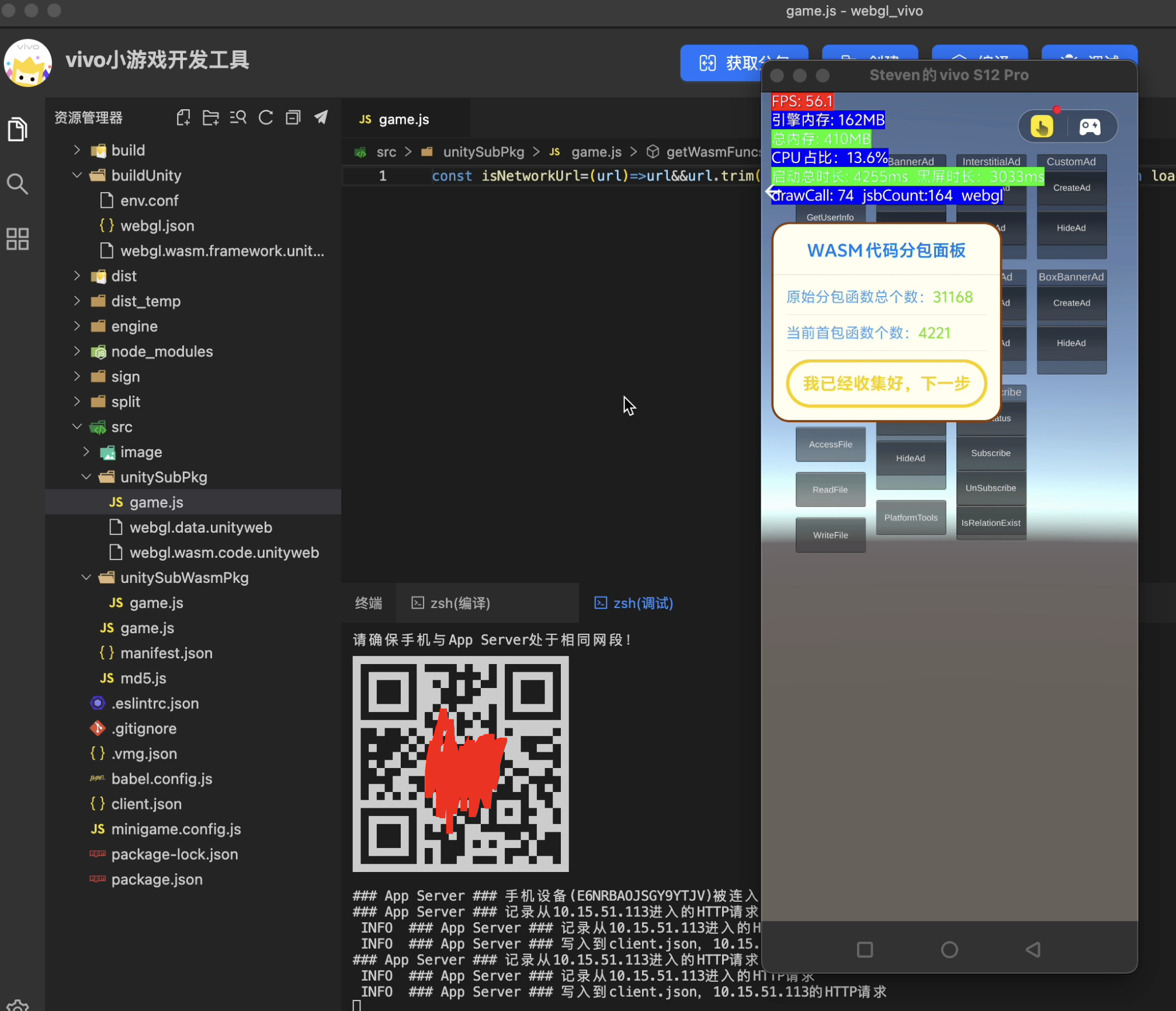Refresh the resource explorer
Image resolution: width=1176 pixels, height=1011 pixels.
pyautogui.click(x=266, y=117)
